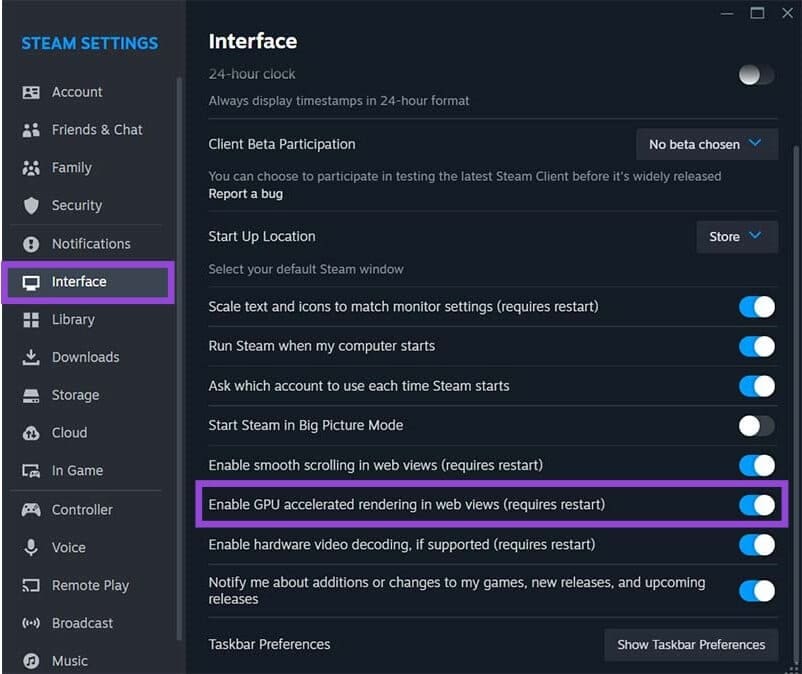Image resolution: width=802 pixels, height=674 pixels.
Task: Select the Controller gamepad icon
Action: [31, 509]
